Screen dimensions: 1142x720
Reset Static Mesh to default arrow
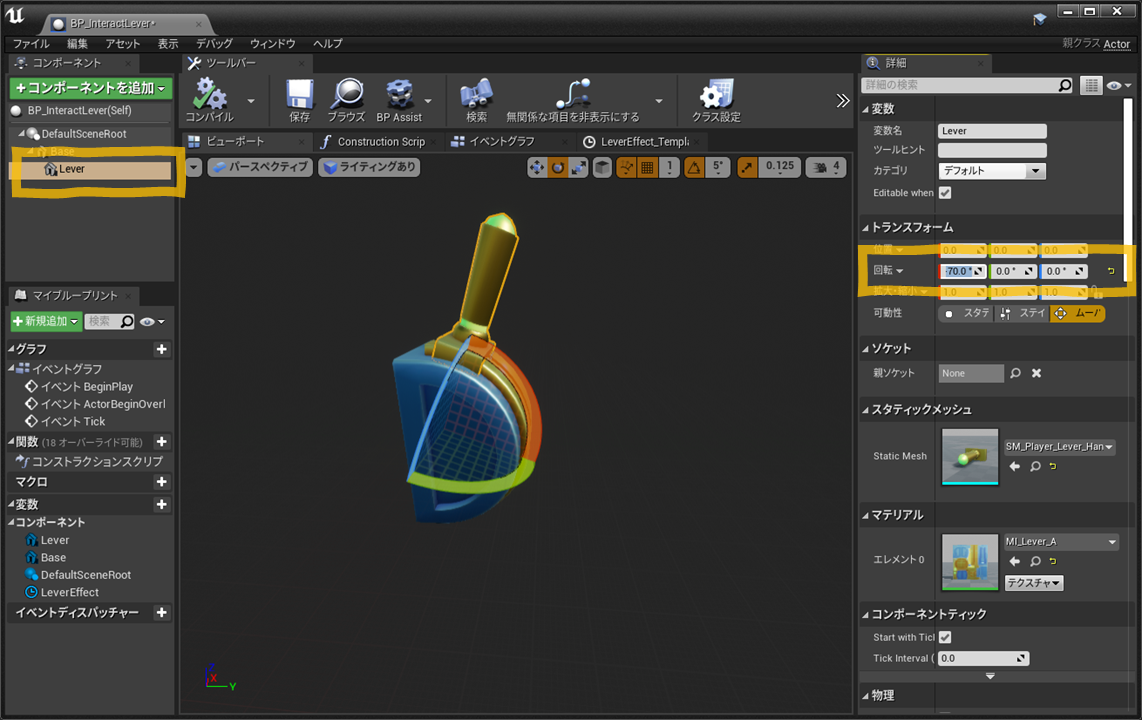1053,466
